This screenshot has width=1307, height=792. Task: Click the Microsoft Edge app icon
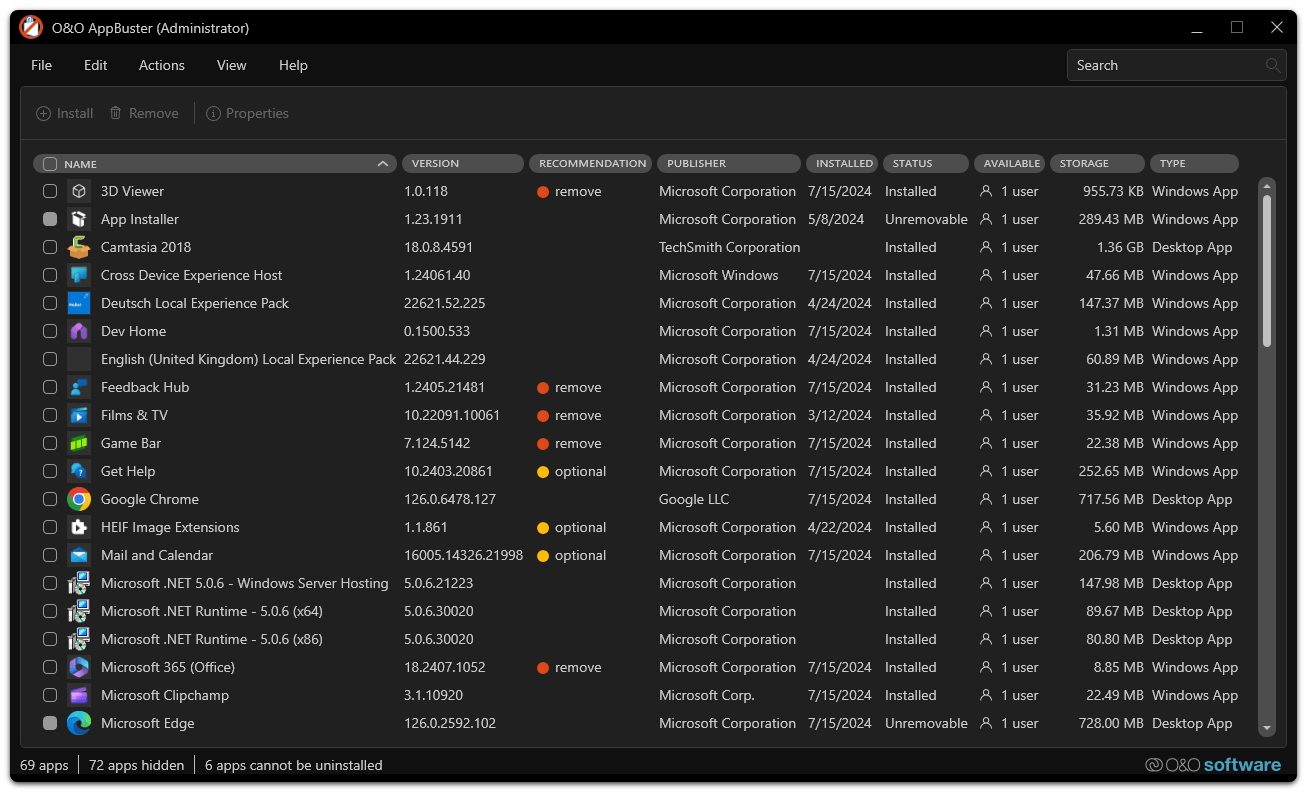click(x=79, y=723)
